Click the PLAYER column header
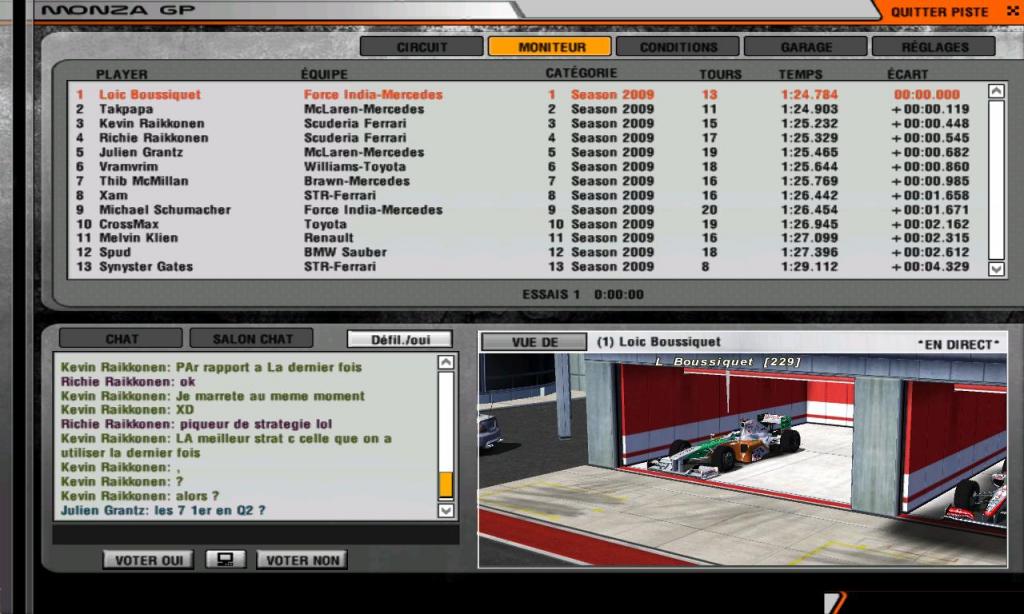 121,74
